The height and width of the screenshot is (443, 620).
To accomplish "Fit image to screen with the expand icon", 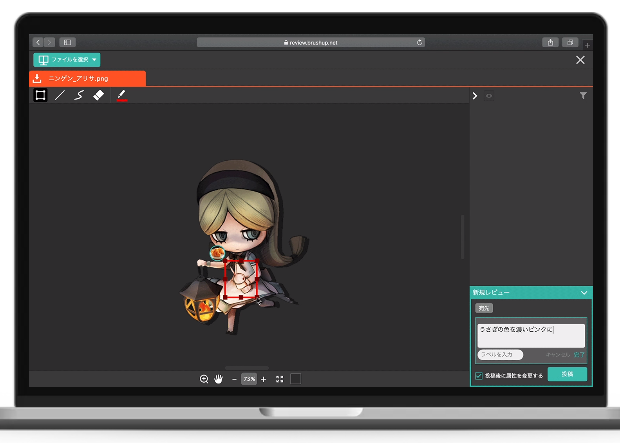I will pyautogui.click(x=280, y=379).
